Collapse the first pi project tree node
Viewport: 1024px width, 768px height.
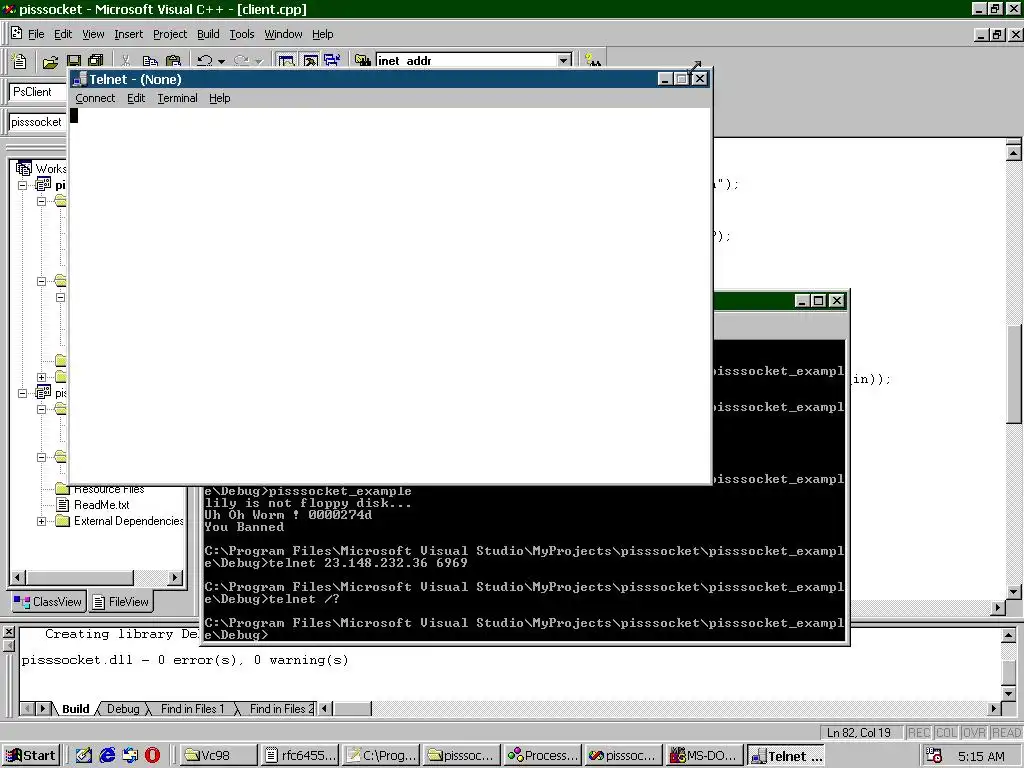tap(23, 185)
